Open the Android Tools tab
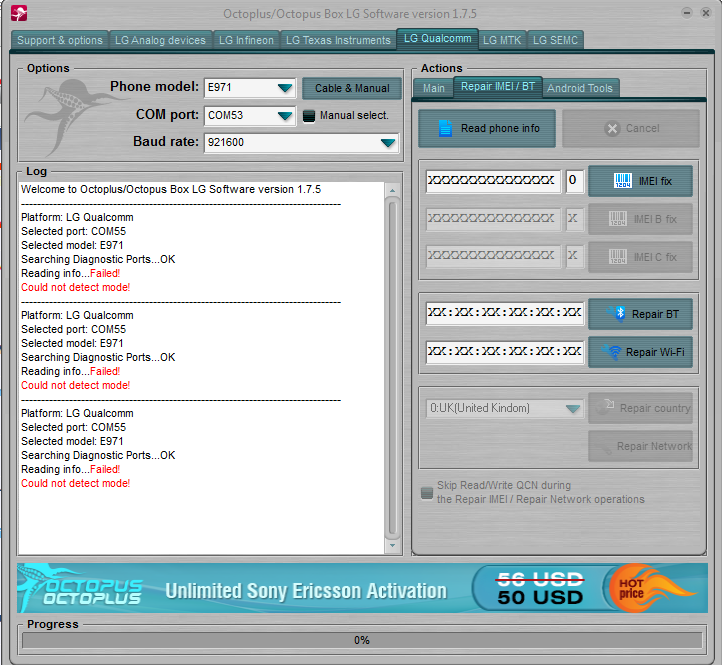This screenshot has width=722, height=665. click(x=580, y=88)
